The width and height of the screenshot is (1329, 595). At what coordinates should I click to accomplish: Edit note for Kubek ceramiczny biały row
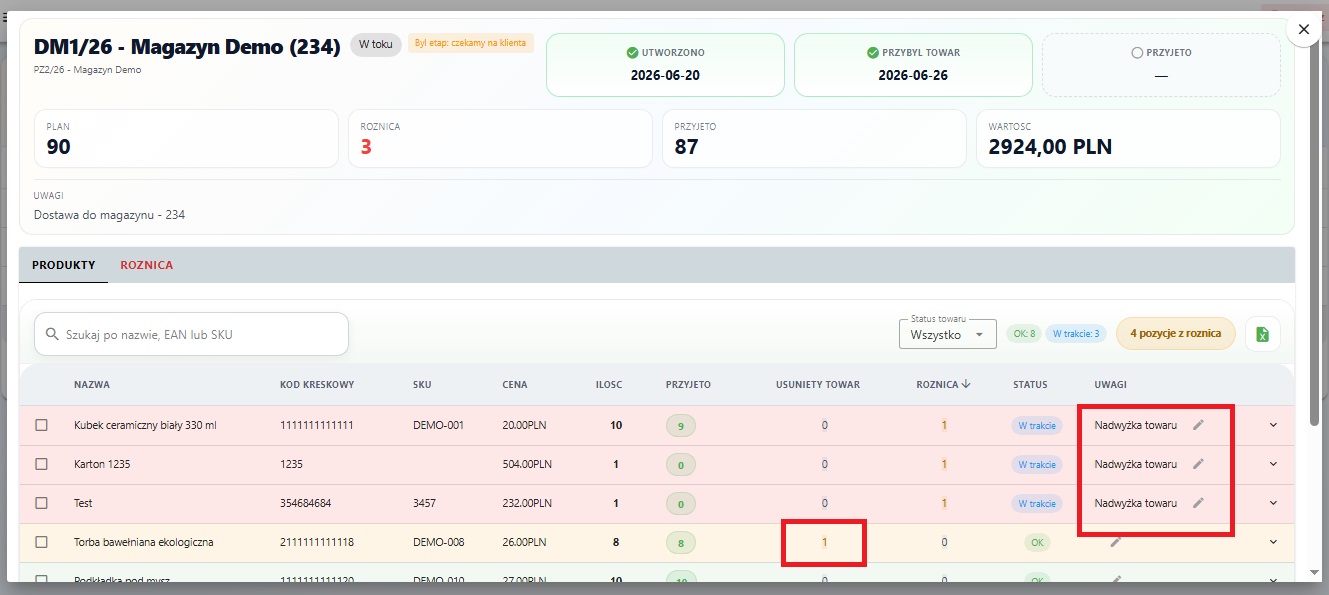click(x=1198, y=425)
